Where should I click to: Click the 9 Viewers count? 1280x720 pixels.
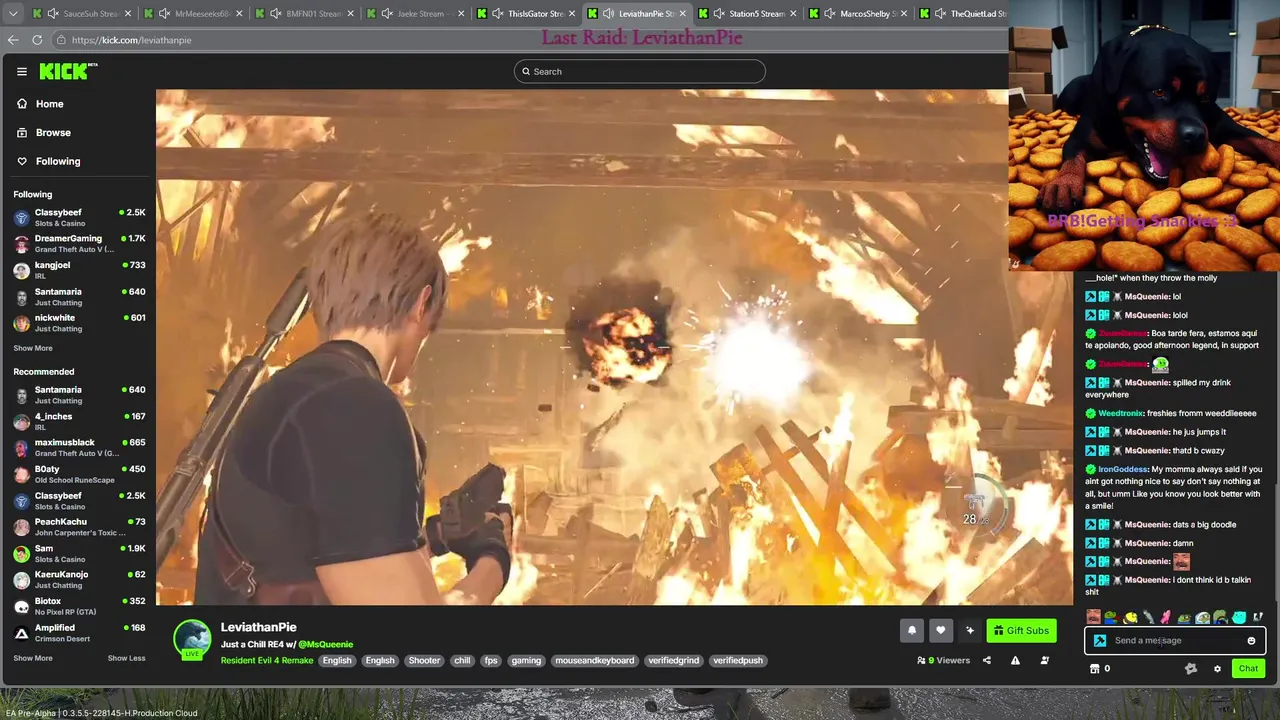point(943,660)
